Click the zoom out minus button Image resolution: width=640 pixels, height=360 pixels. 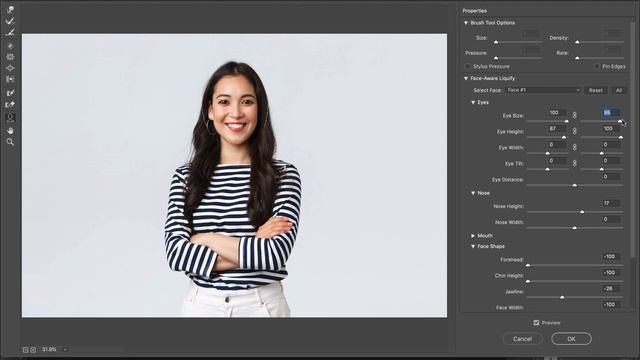coord(25,350)
